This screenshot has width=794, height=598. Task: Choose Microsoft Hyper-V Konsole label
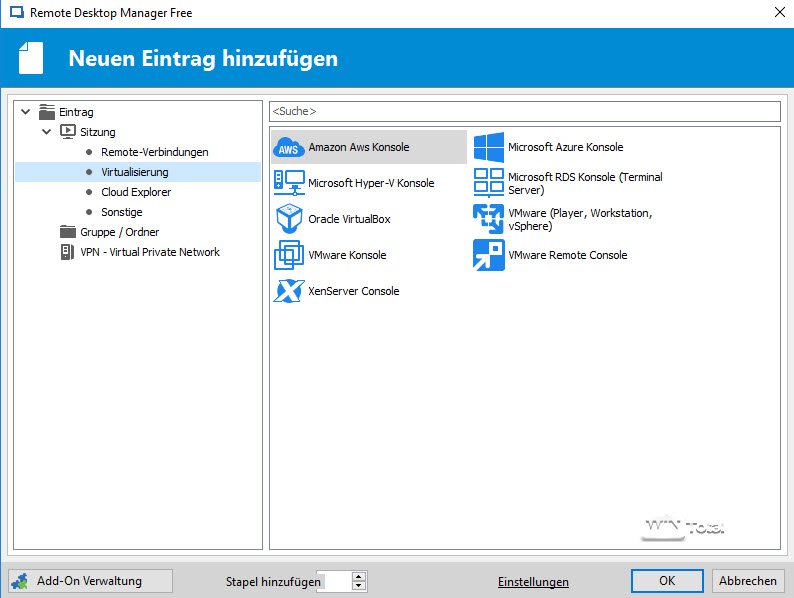pos(371,183)
